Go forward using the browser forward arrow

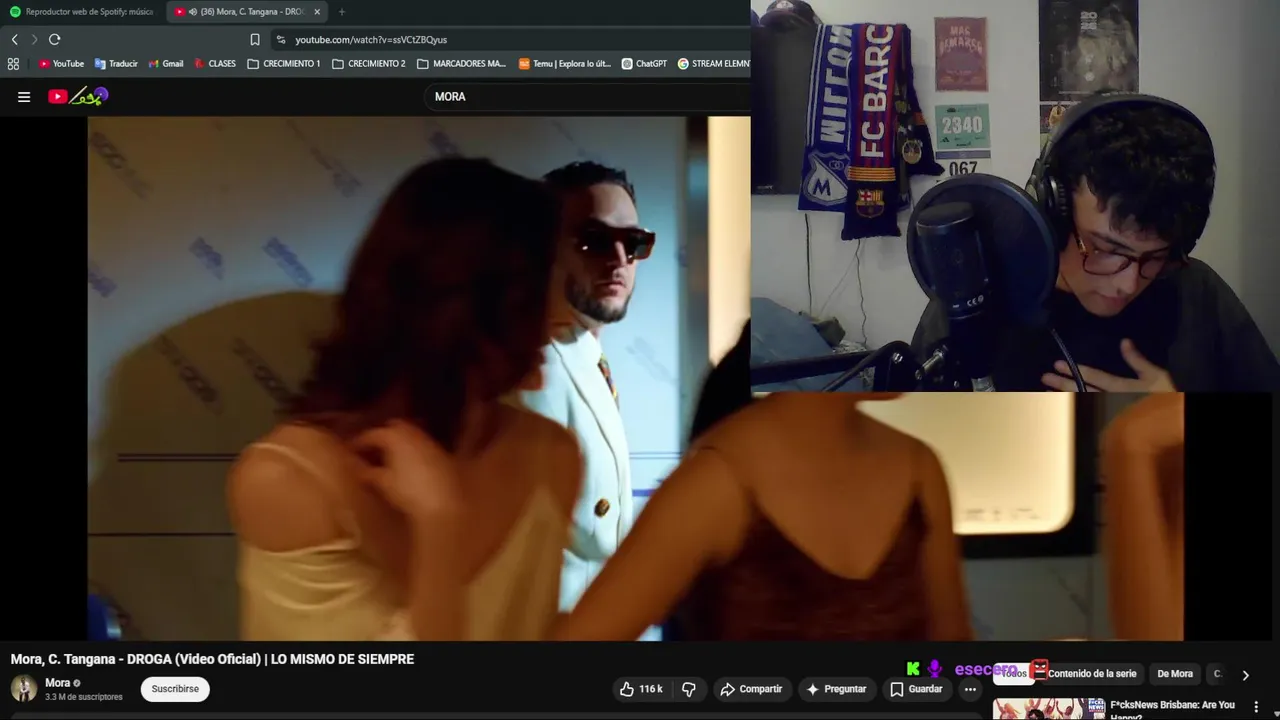click(x=34, y=39)
